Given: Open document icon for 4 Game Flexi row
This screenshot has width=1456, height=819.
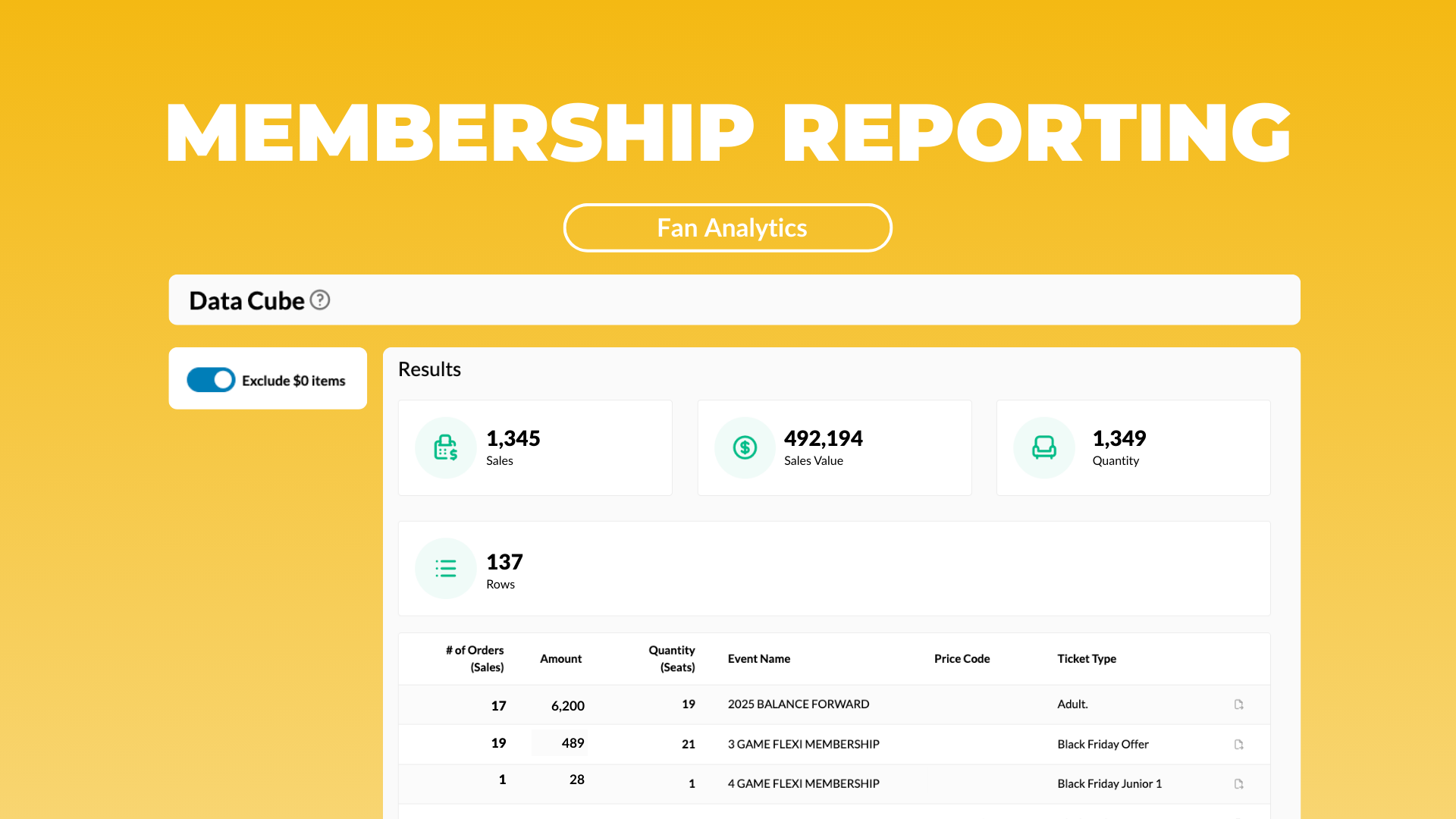Looking at the screenshot, I should click(1238, 784).
